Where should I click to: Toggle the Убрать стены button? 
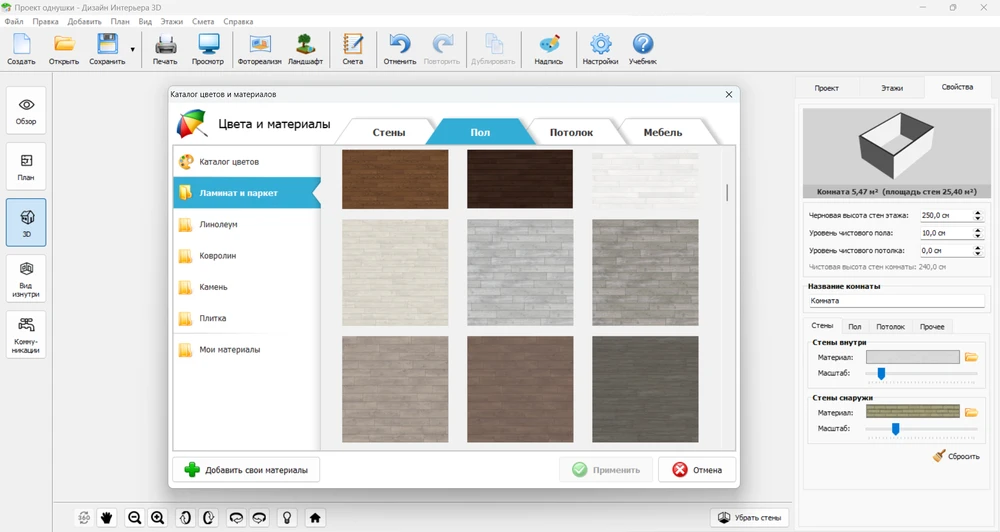click(x=749, y=518)
